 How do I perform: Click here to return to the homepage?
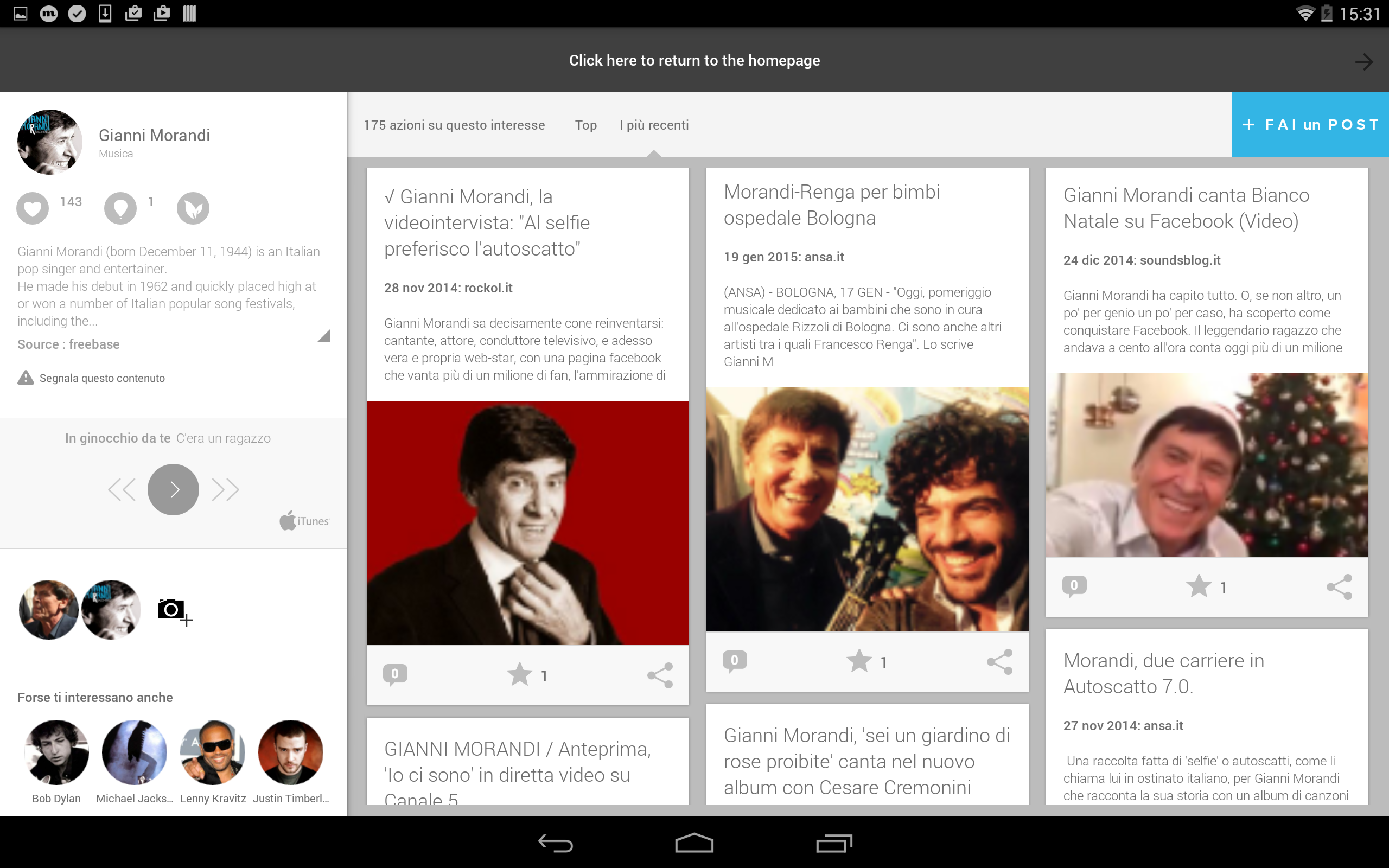click(x=694, y=60)
